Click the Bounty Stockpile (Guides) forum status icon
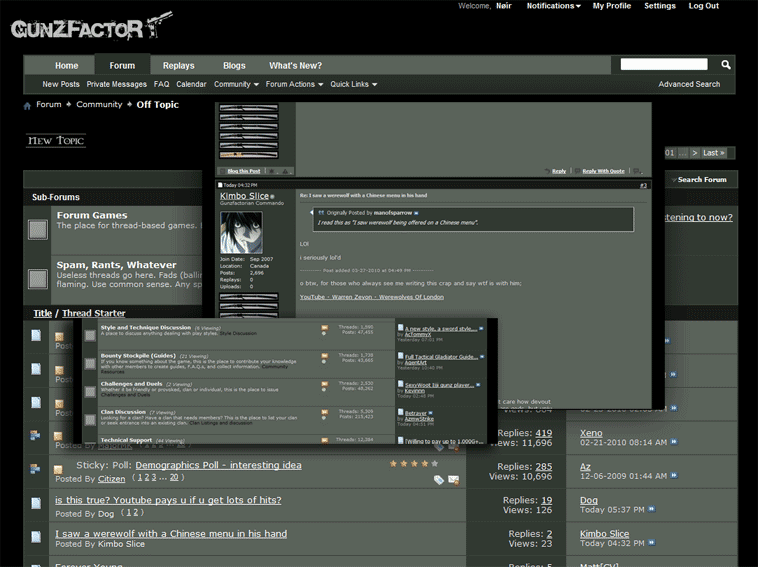The width and height of the screenshot is (758, 567). click(x=90, y=363)
